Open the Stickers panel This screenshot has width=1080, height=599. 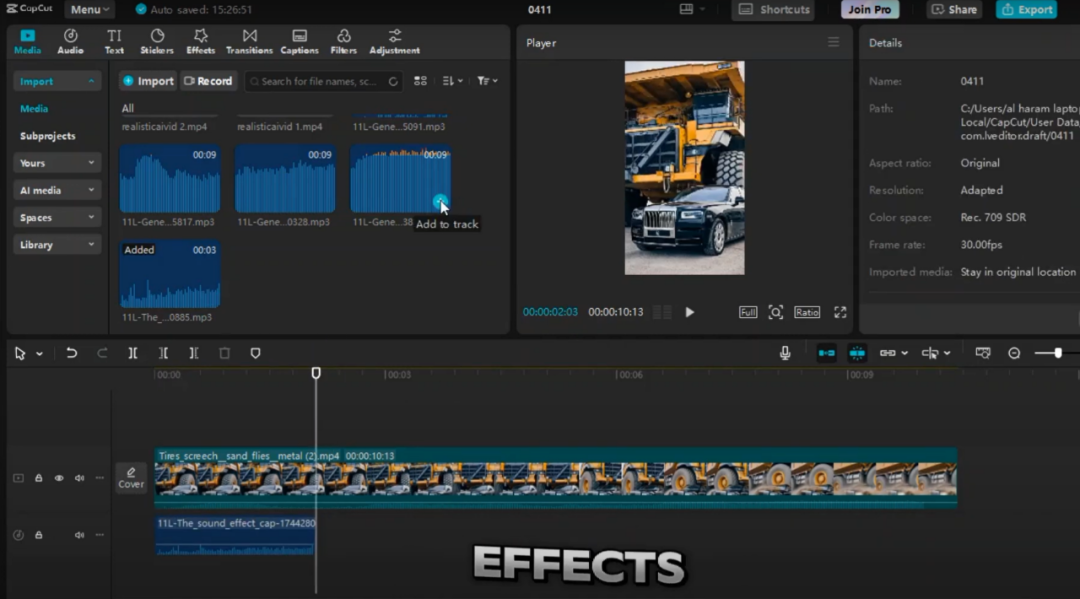[157, 41]
